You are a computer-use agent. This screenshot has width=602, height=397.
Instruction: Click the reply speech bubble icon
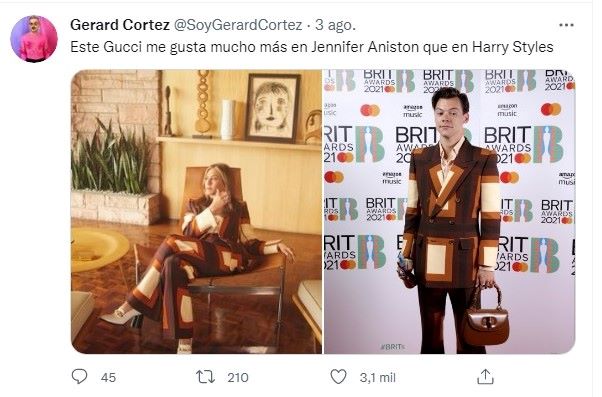(x=79, y=377)
